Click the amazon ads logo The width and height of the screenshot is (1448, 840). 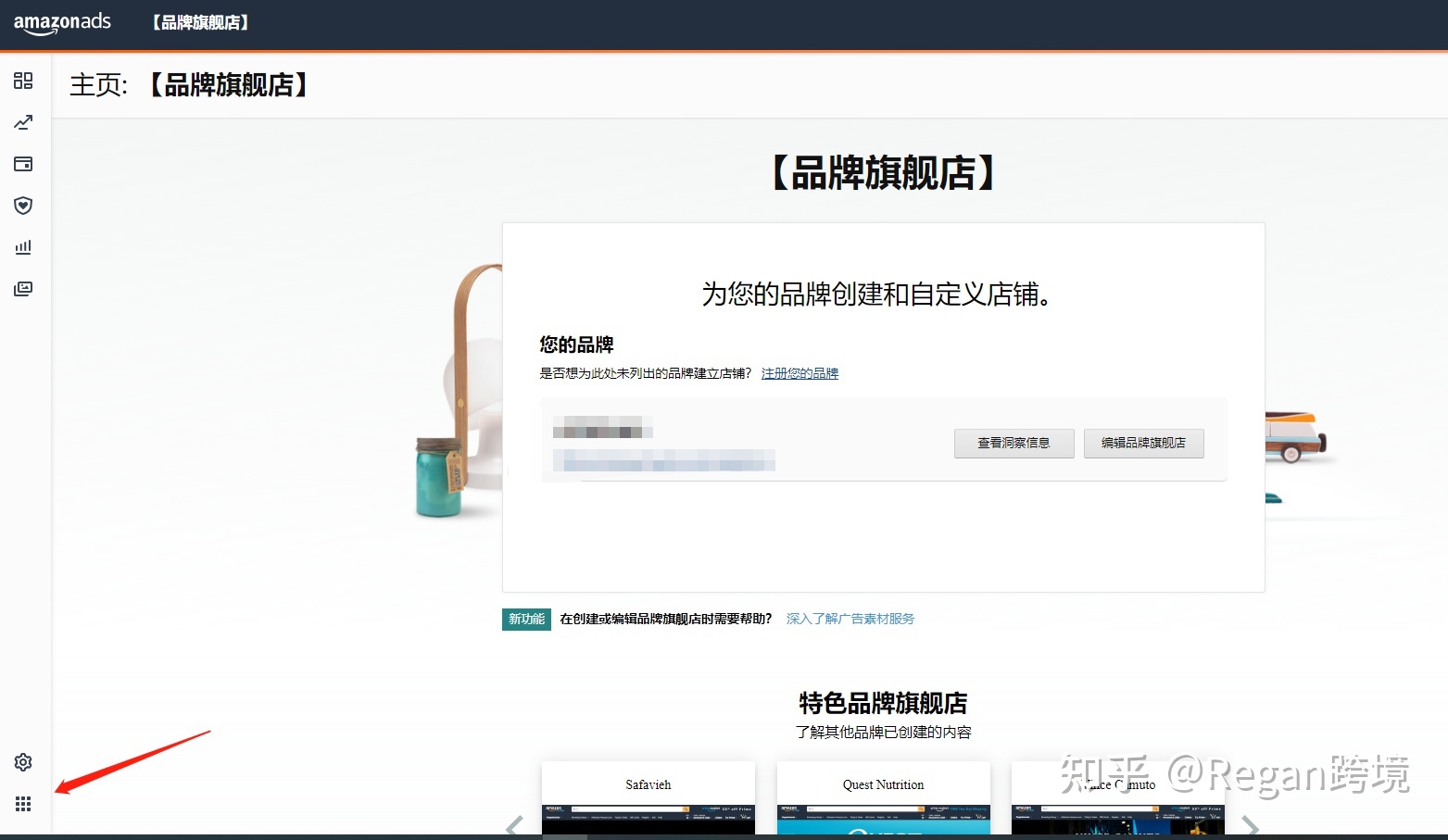[x=62, y=23]
